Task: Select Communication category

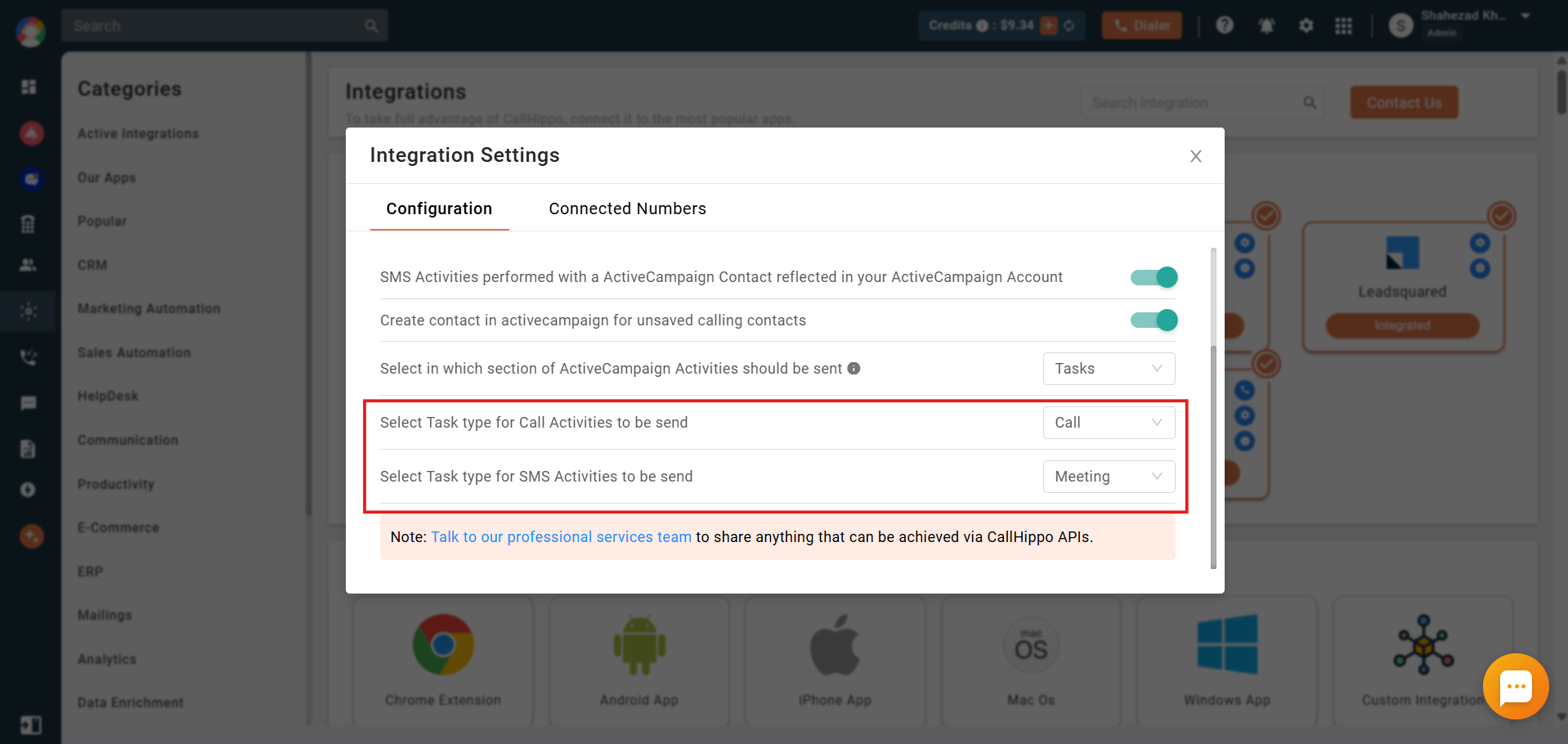Action: tap(128, 440)
